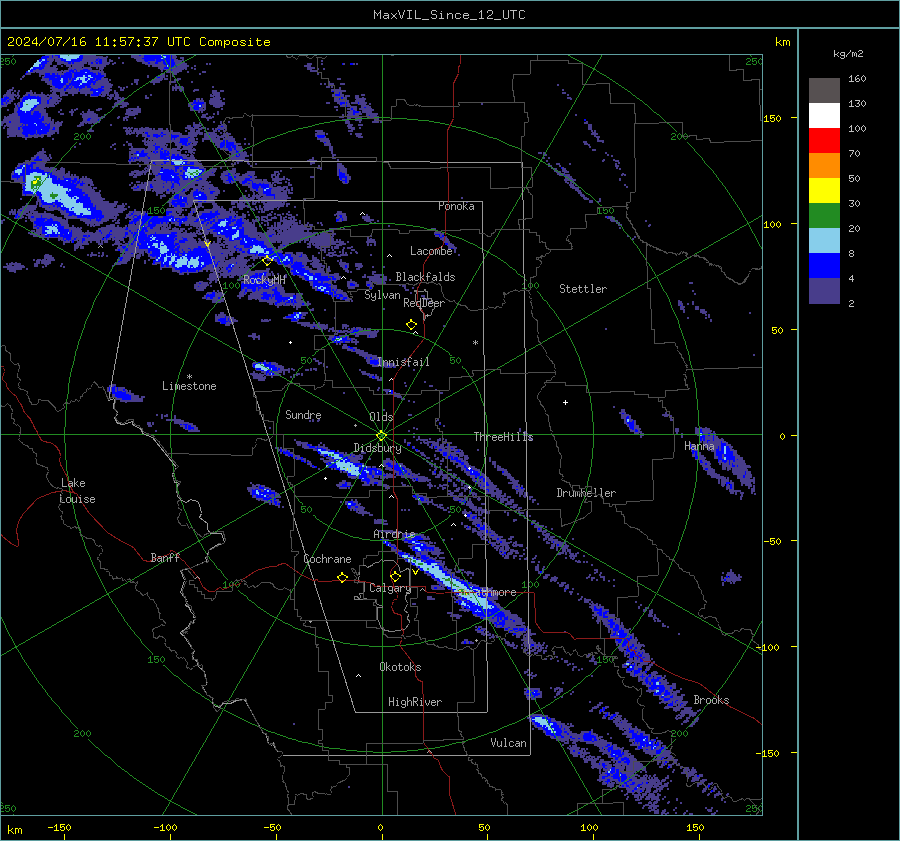Click the Banff town label
The image size is (900, 841).
pos(165,558)
